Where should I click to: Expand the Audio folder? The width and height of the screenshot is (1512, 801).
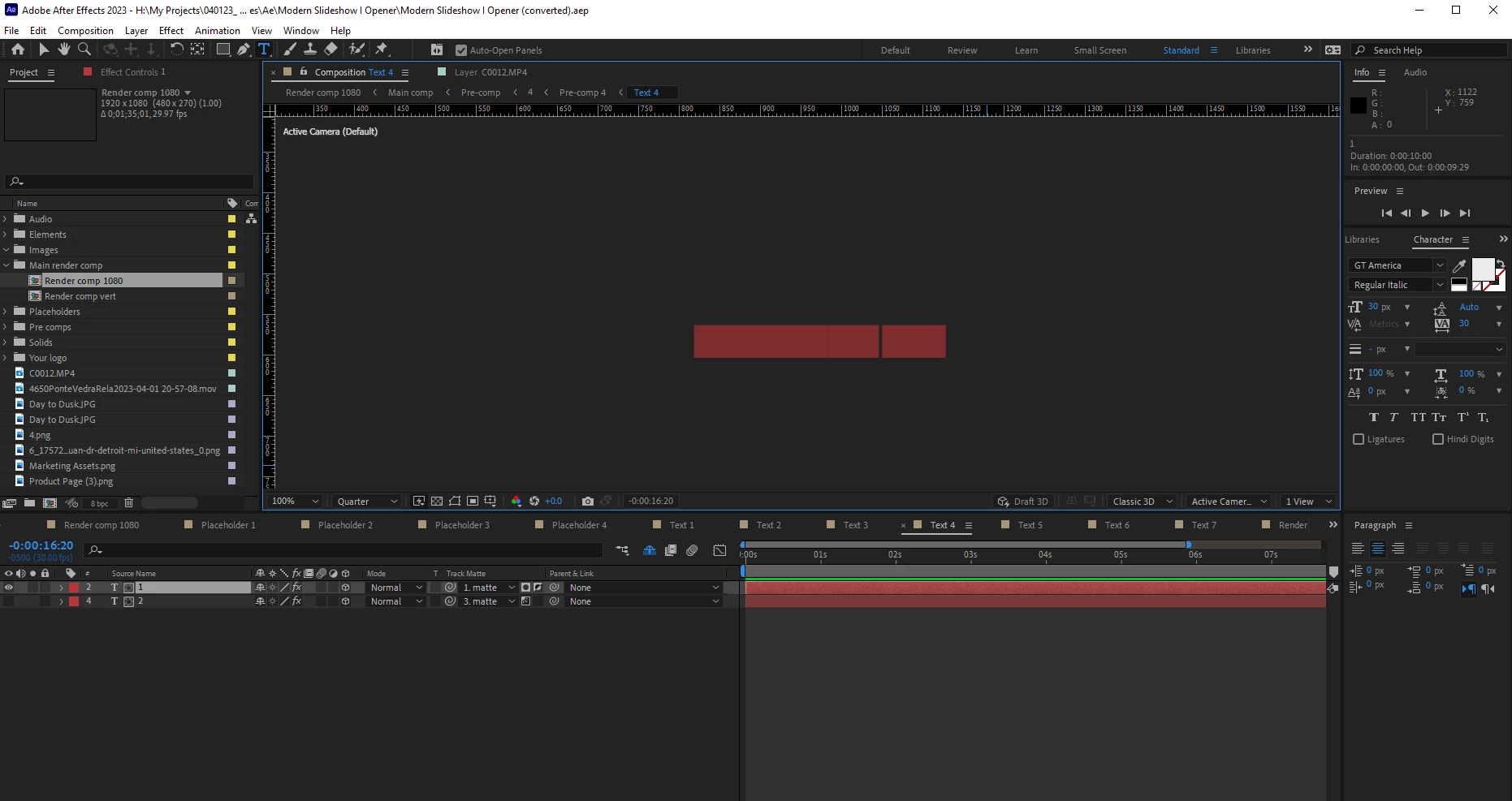tap(6, 219)
